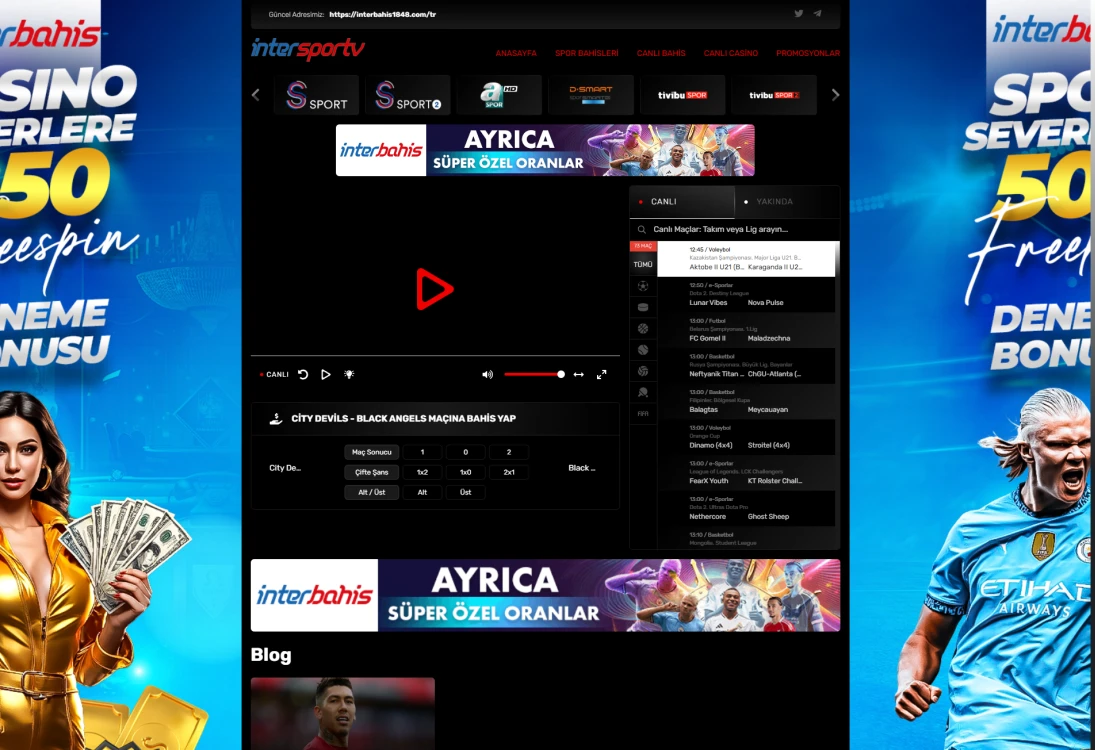Expand the channel carousel with right arrow
The height and width of the screenshot is (750, 1095).
point(836,94)
